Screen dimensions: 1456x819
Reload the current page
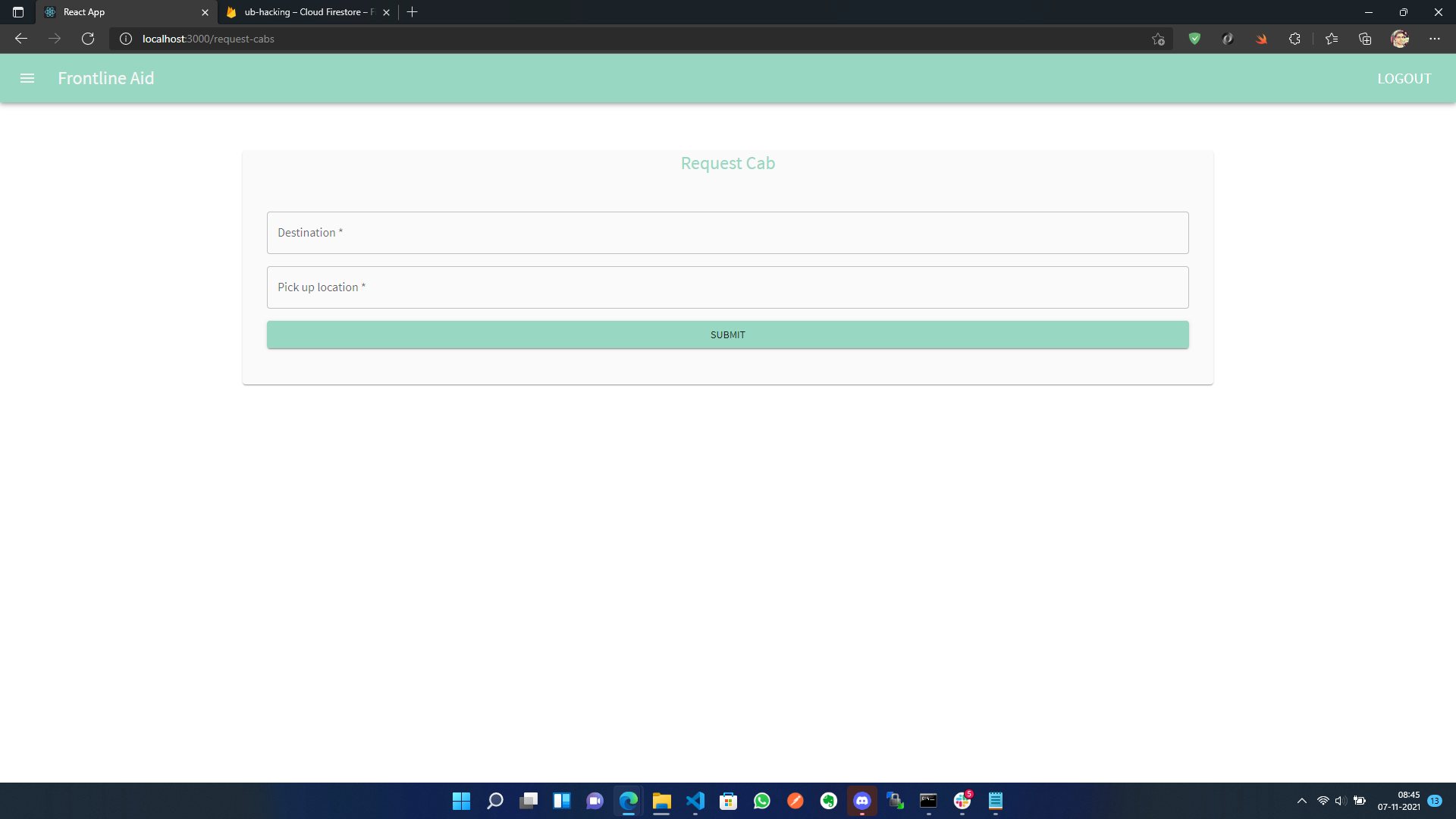coord(88,39)
